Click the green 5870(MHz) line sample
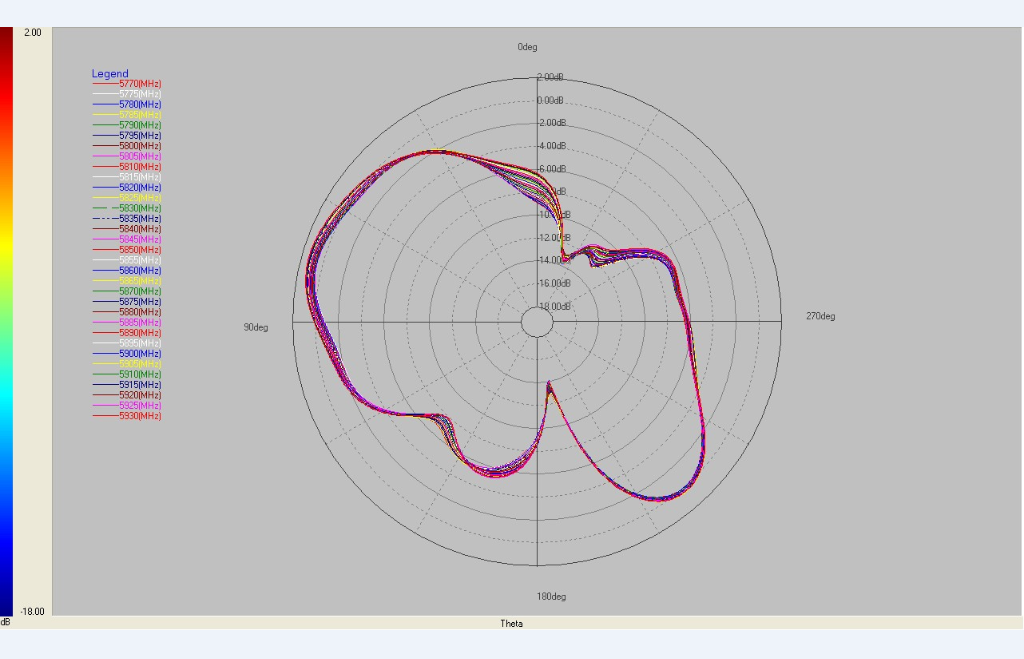Screen dimensions: 1024x659 click(x=105, y=292)
